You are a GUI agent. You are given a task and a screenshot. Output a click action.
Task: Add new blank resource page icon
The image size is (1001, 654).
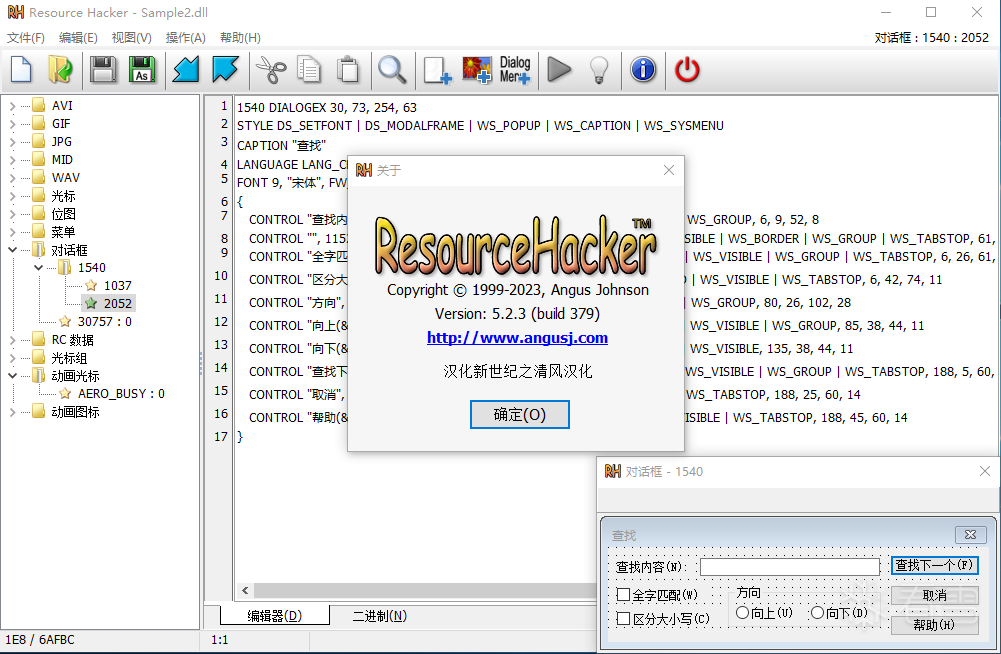tap(437, 70)
